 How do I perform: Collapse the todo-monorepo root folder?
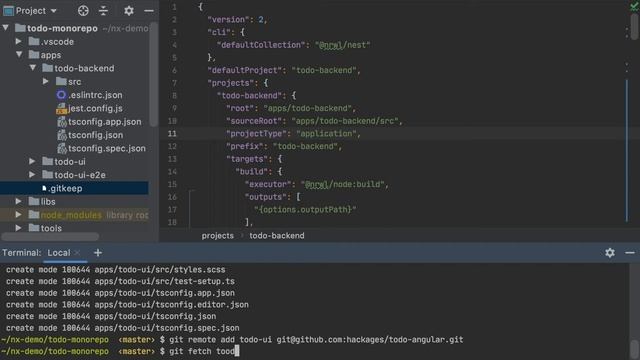[6, 28]
